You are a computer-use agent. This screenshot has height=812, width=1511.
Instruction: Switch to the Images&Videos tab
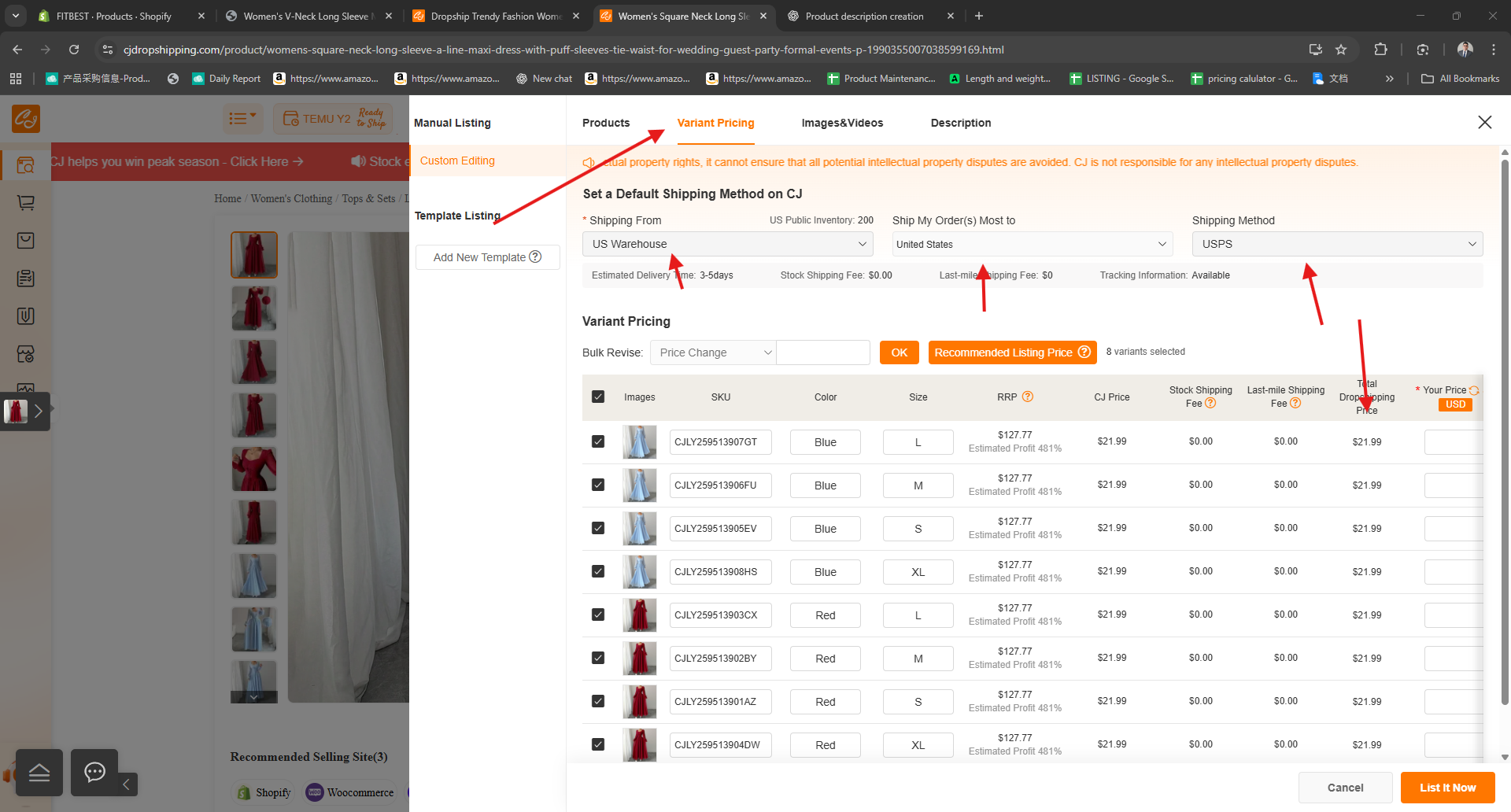point(842,123)
